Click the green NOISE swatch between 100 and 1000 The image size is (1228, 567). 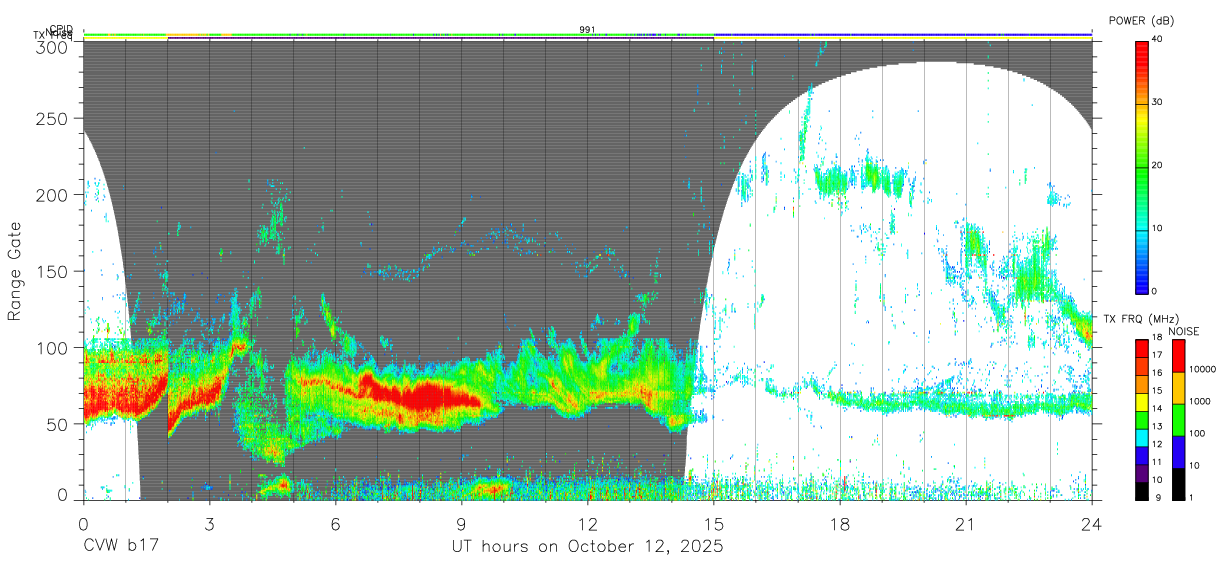coord(1178,420)
